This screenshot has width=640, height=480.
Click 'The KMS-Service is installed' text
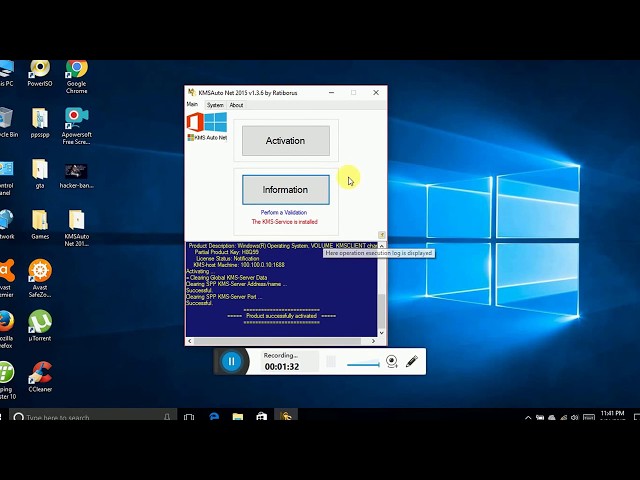(284, 222)
